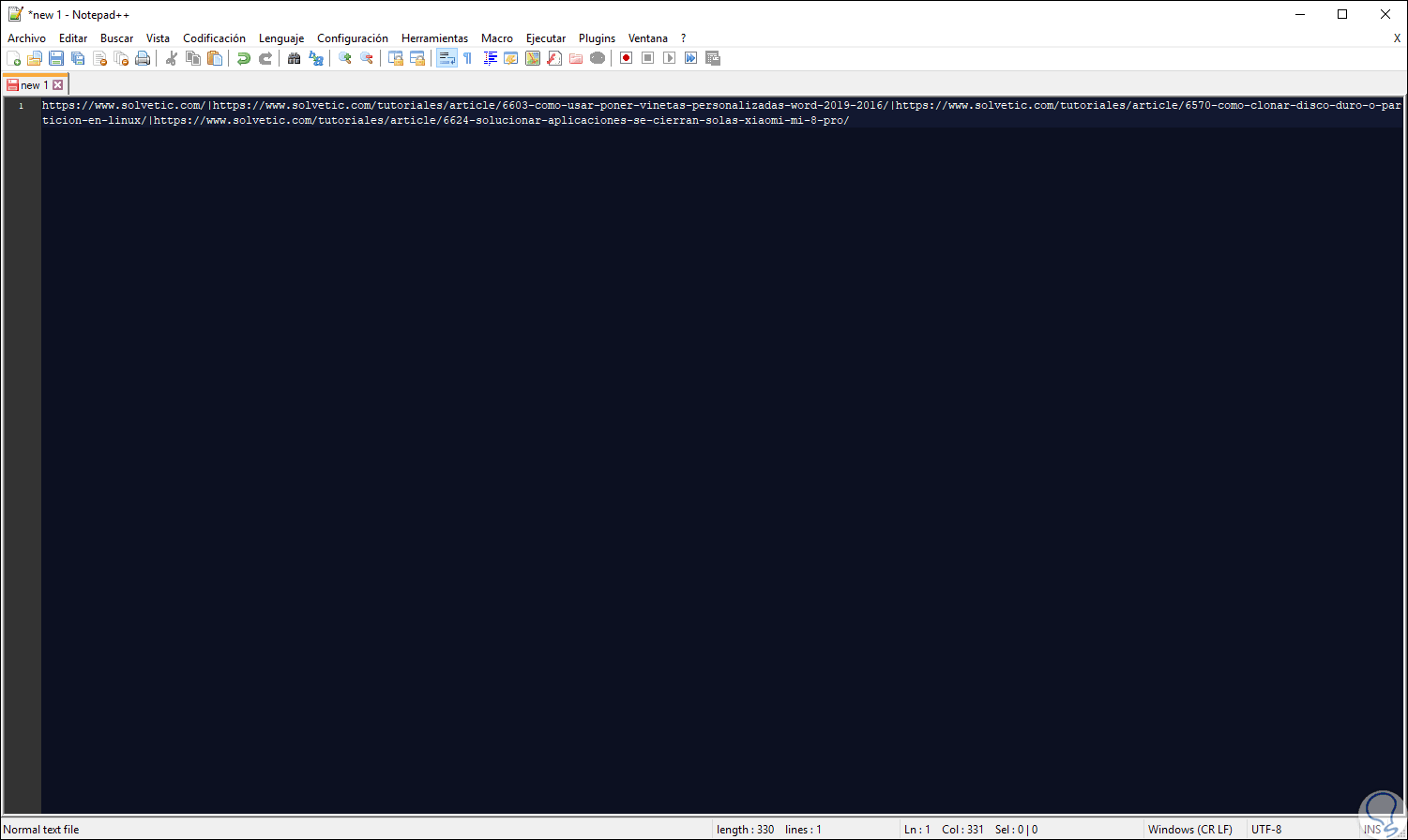
Task: Click 'Col : 331' in the status bar
Action: [x=963, y=830]
